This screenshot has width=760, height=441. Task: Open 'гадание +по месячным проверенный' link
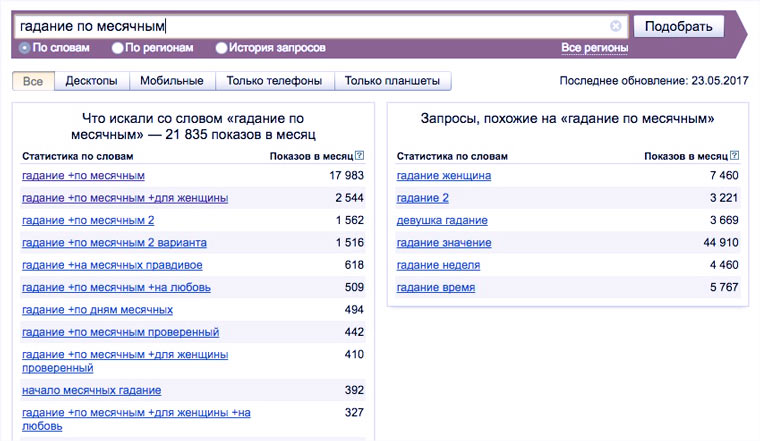coord(121,332)
